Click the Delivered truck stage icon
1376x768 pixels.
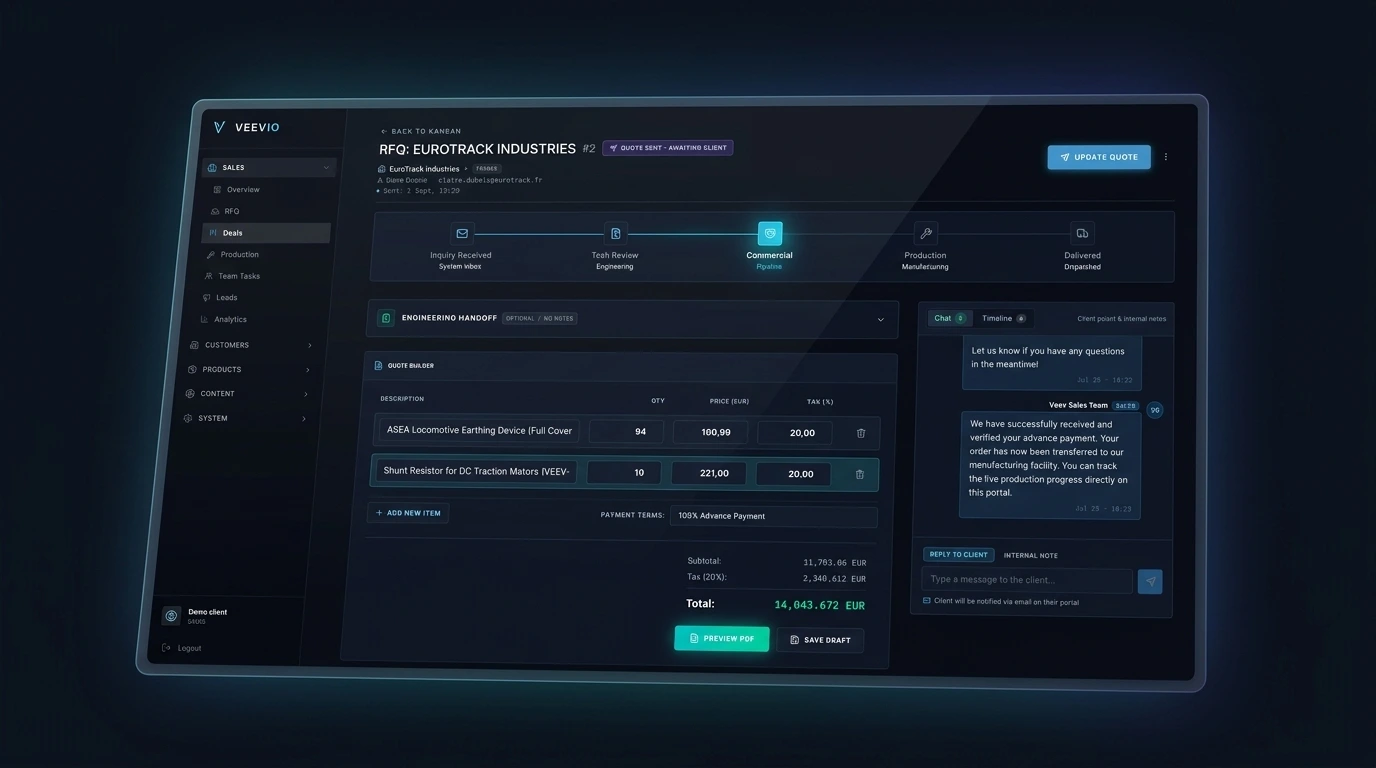(1082, 234)
